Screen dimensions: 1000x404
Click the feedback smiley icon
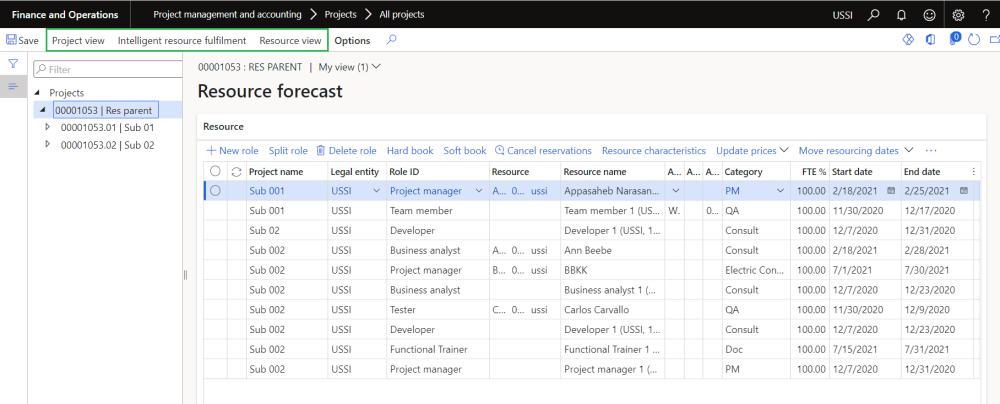point(931,15)
